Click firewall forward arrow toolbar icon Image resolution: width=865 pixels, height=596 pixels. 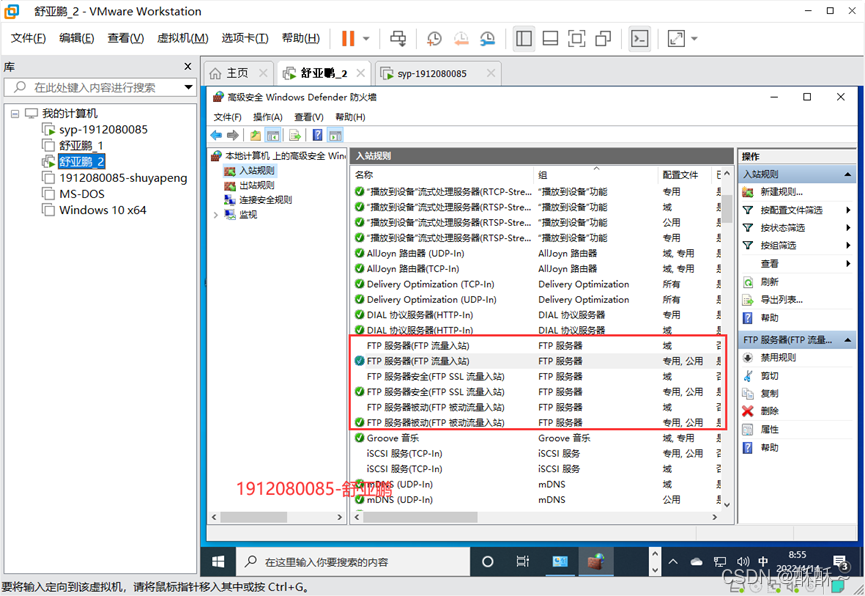click(x=233, y=135)
